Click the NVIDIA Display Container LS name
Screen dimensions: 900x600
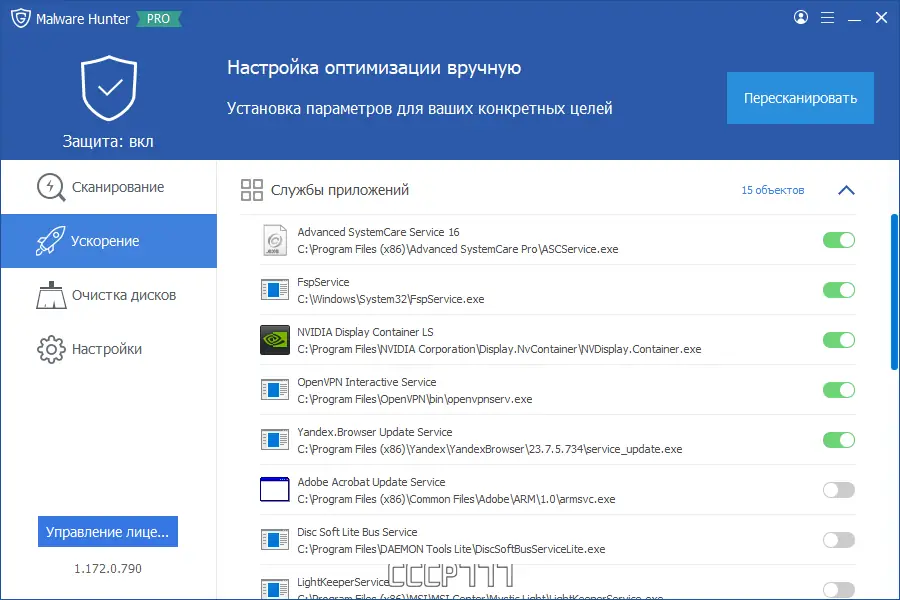365,332
